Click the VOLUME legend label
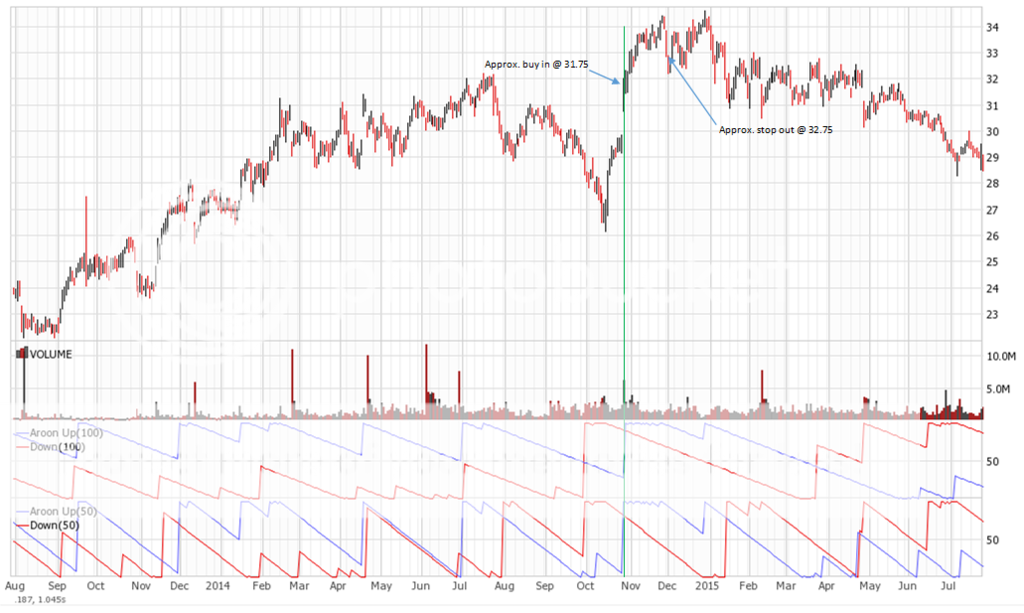The image size is (1024, 613). tap(51, 354)
